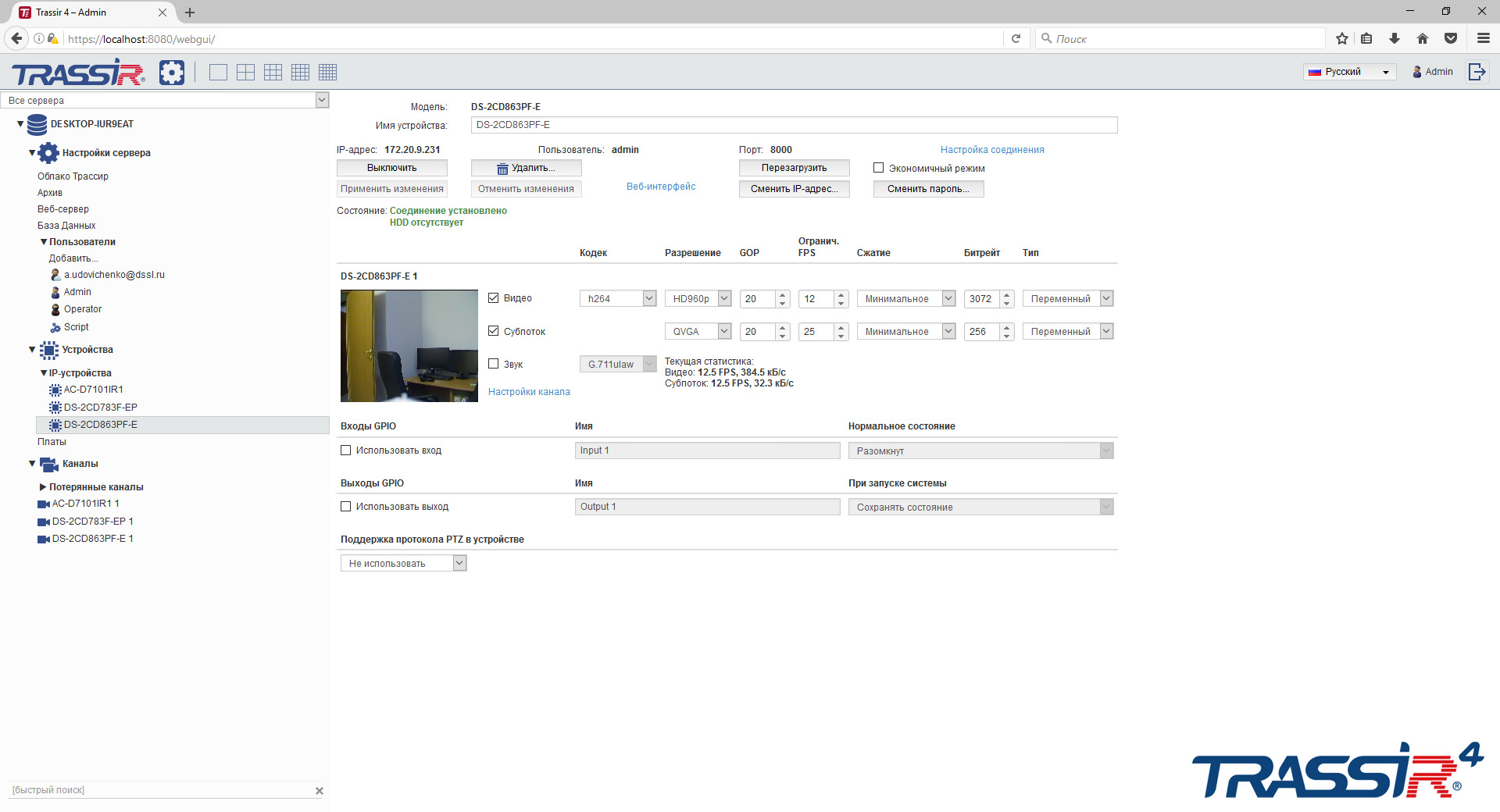The height and width of the screenshot is (812, 1500).
Task: Select the 4x4 grid layout icon
Action: click(300, 72)
